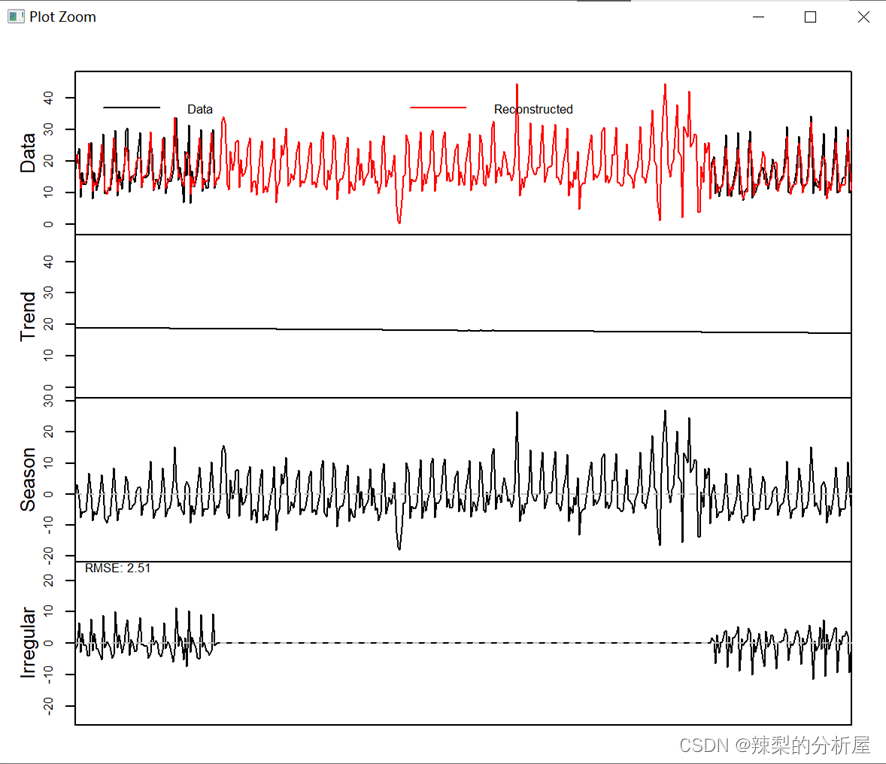The width and height of the screenshot is (886, 764).
Task: Click the black 'Data' legend line
Action: pos(132,107)
